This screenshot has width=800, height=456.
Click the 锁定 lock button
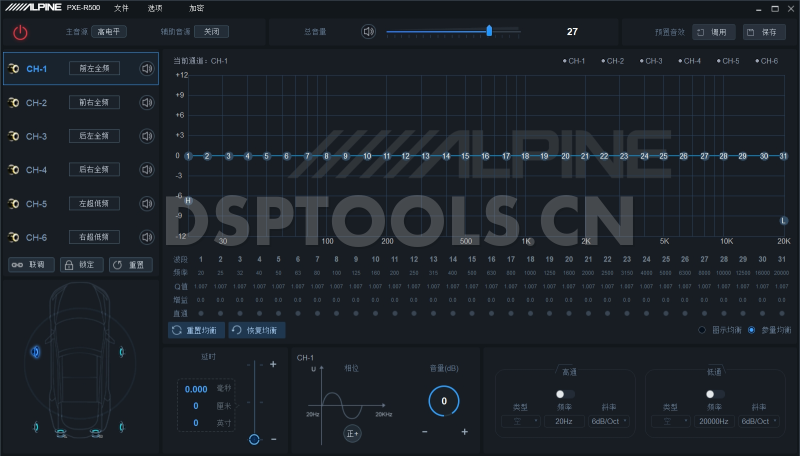[82, 265]
